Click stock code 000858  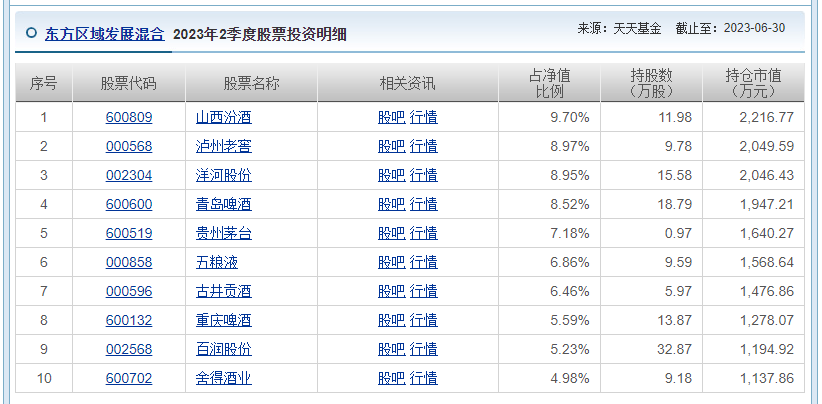coord(129,262)
